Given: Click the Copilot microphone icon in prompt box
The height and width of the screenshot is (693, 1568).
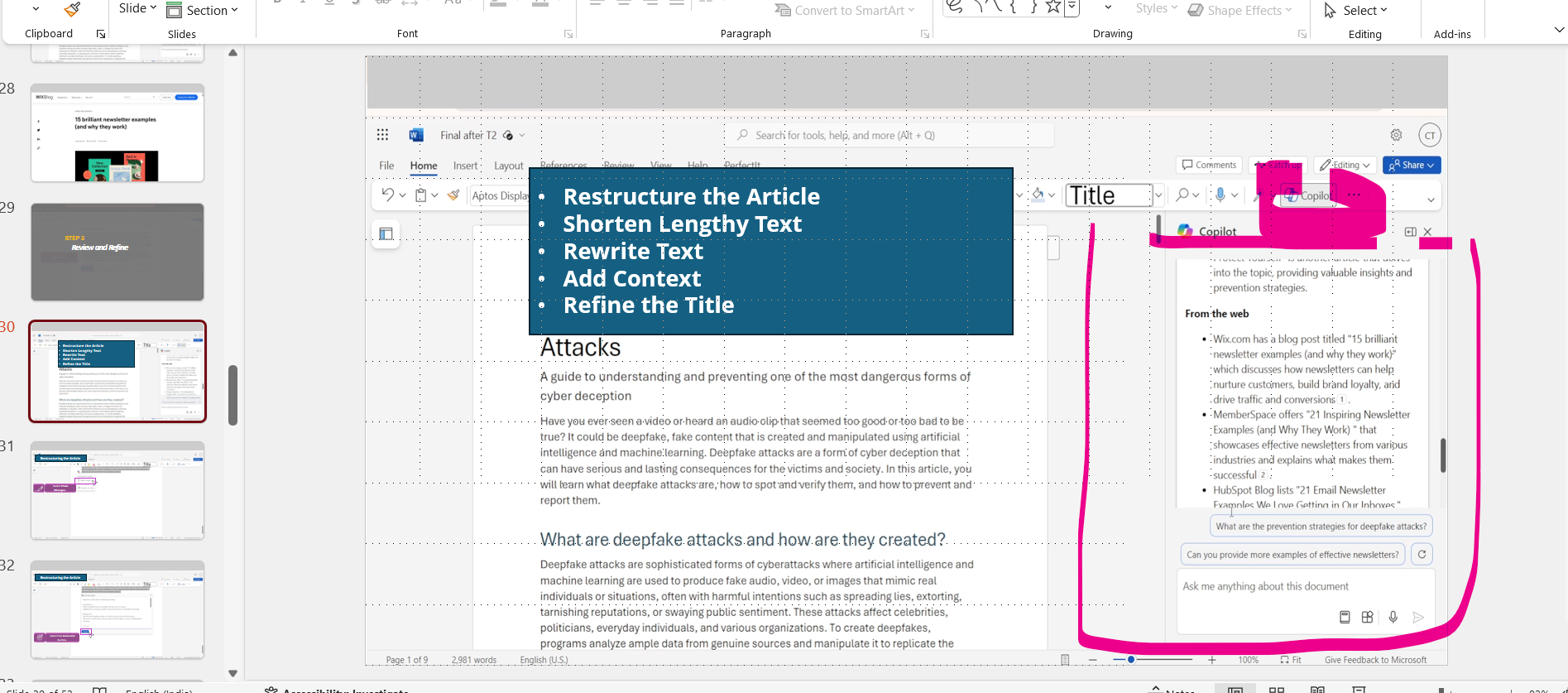Looking at the screenshot, I should [1393, 617].
